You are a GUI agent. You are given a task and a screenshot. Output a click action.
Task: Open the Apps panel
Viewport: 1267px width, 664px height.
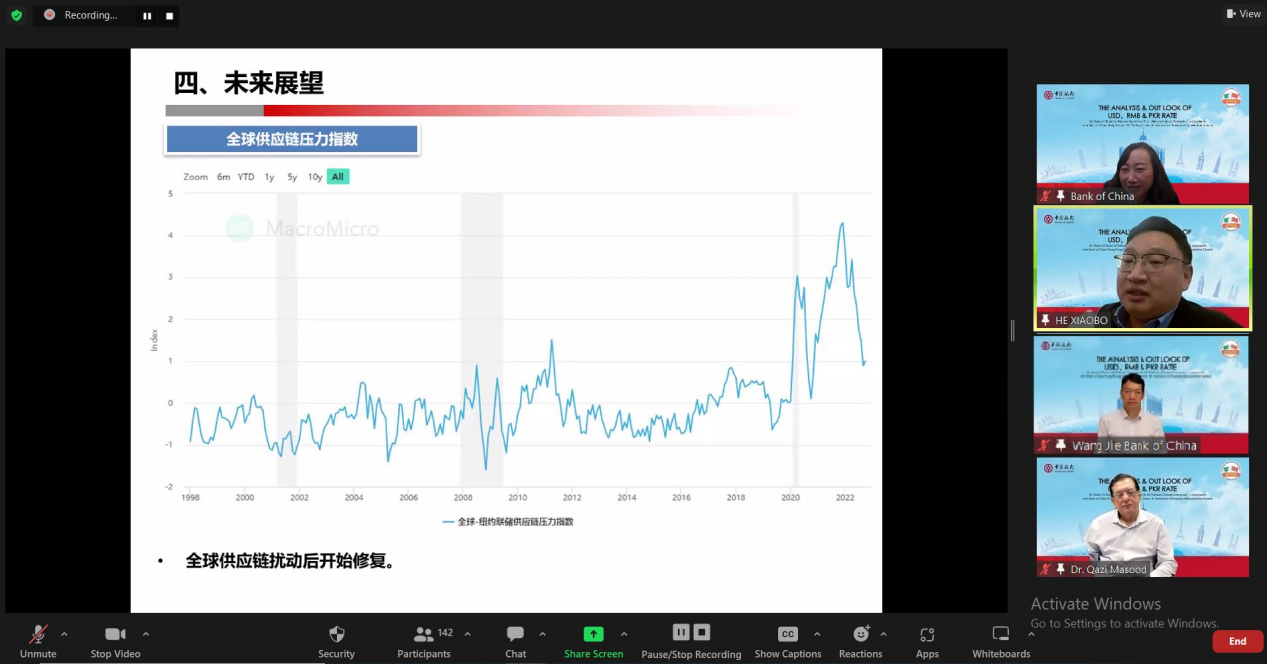pos(927,640)
